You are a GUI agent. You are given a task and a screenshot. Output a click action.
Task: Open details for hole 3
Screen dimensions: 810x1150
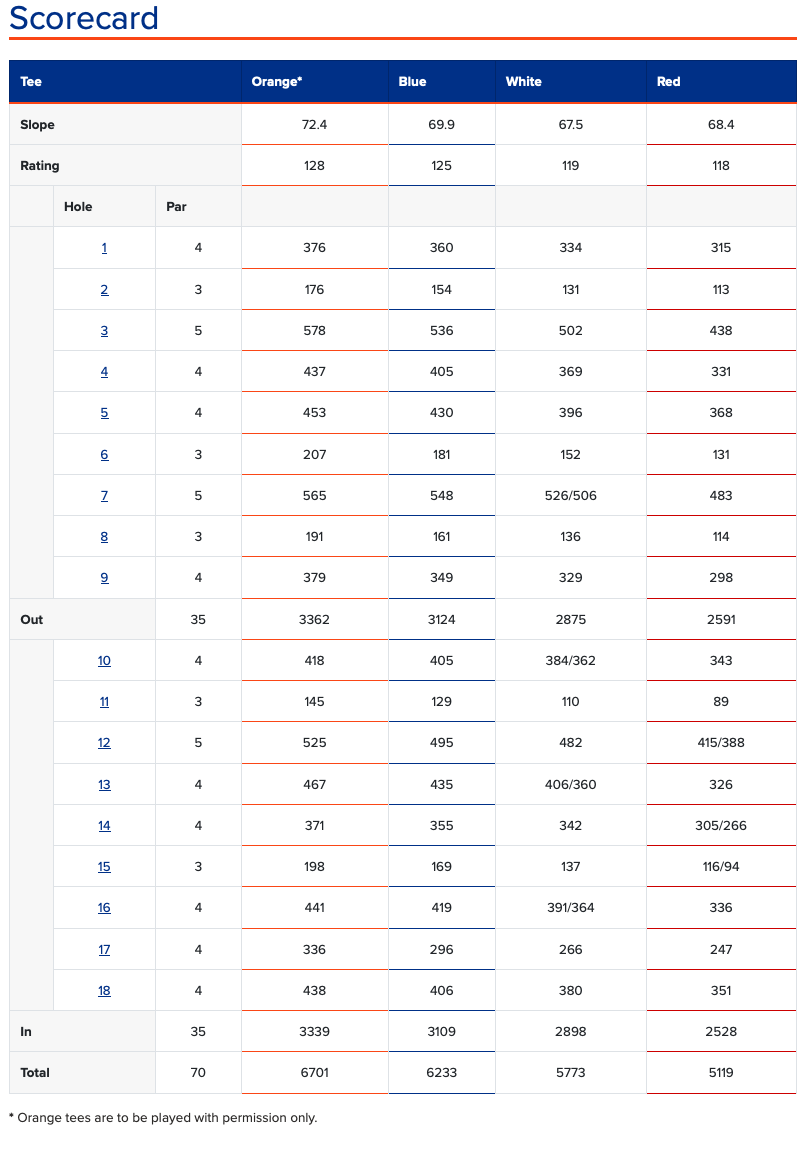click(x=104, y=331)
